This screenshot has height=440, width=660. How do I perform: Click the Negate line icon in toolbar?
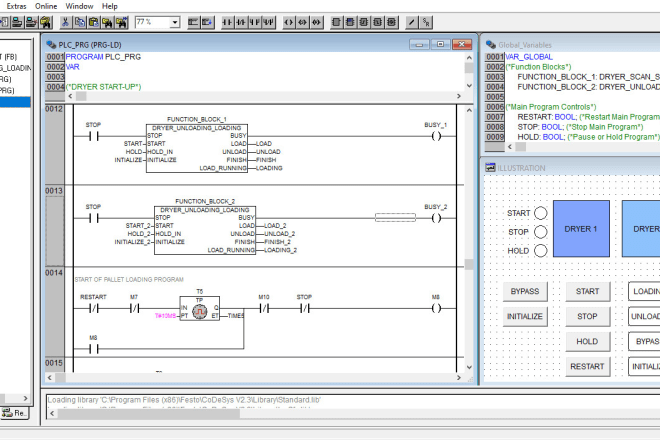click(x=410, y=22)
